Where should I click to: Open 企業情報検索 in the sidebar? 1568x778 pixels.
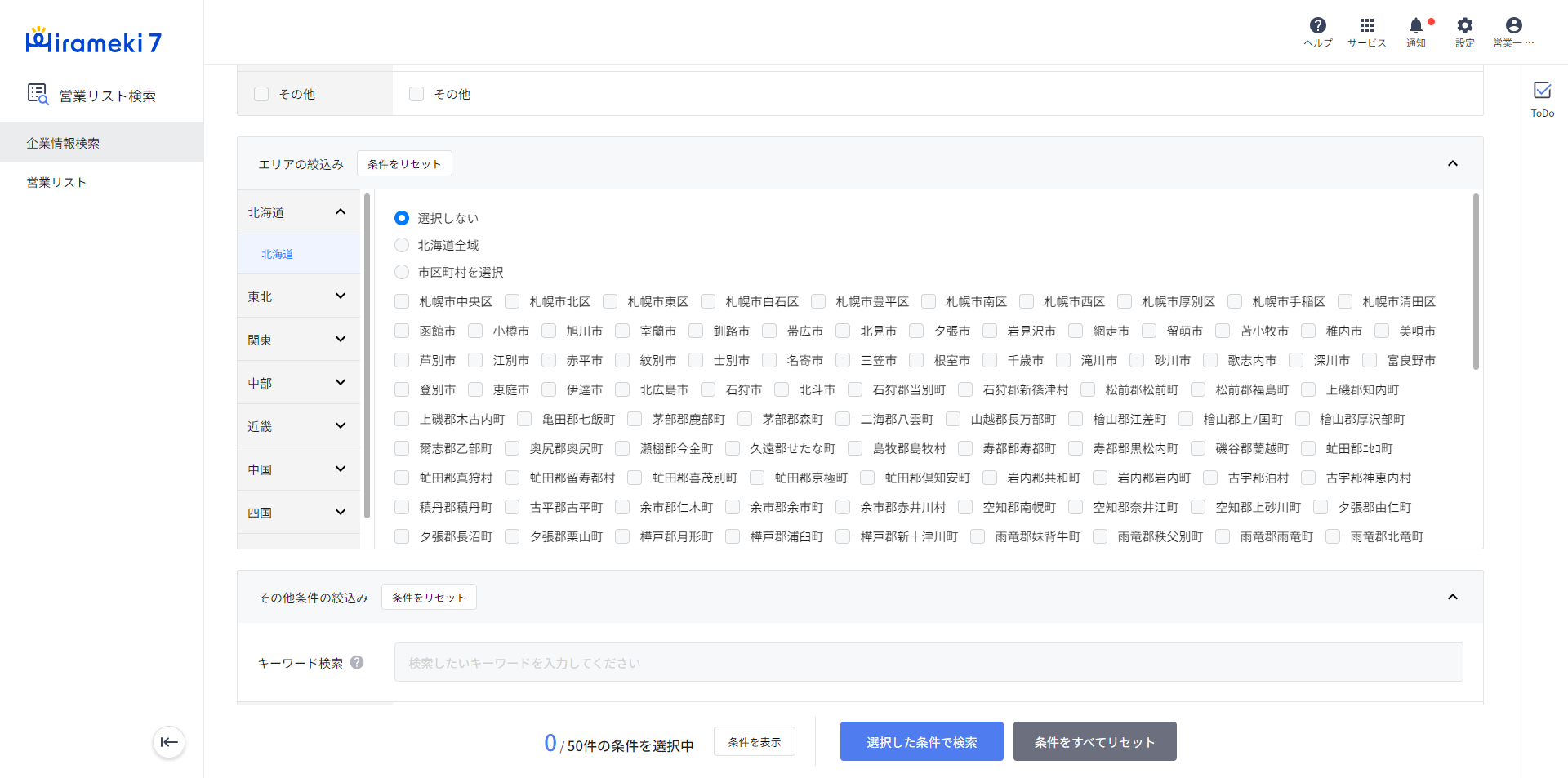click(101, 143)
